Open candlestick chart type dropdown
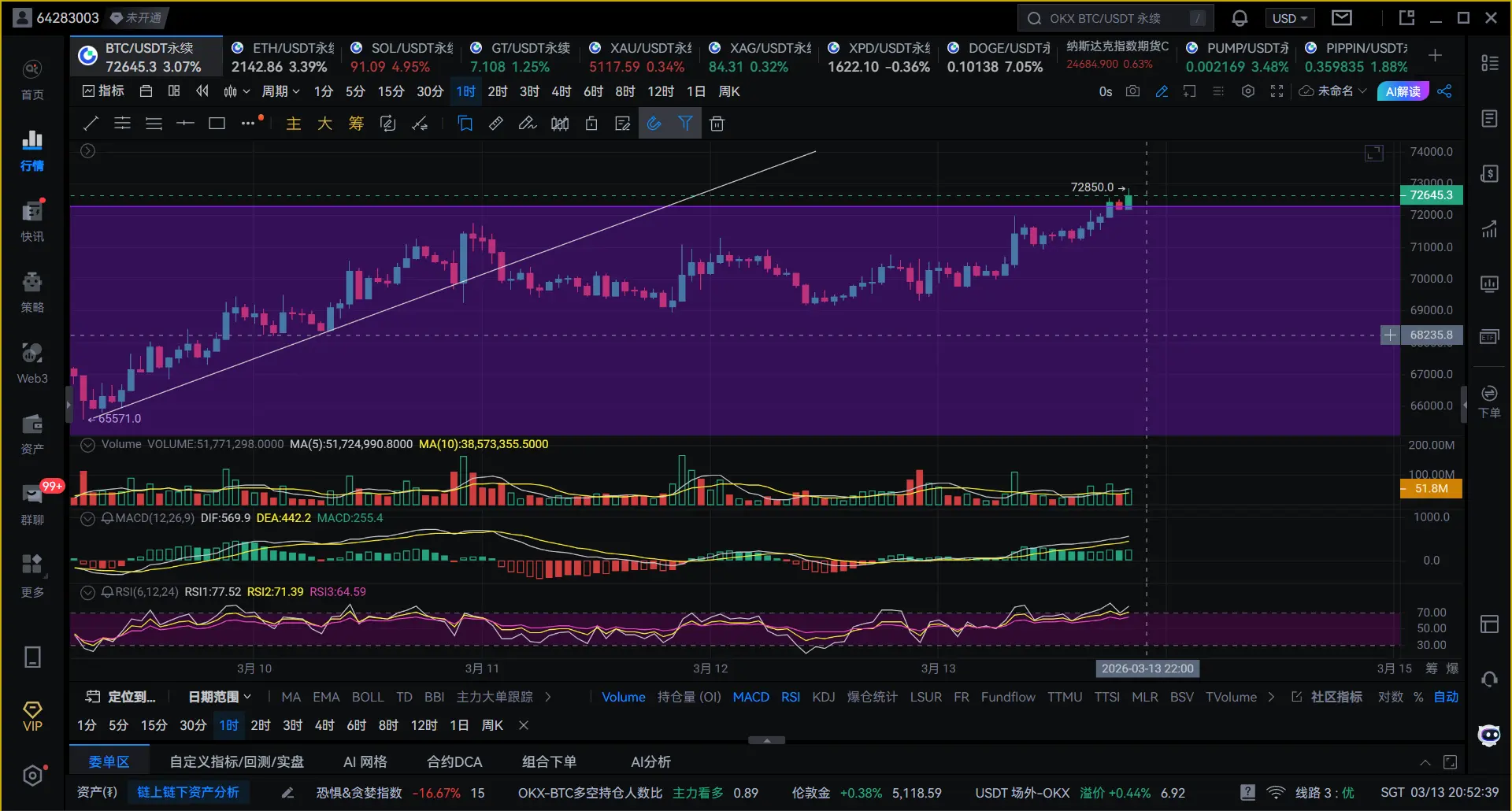The image size is (1512, 811). point(236,91)
